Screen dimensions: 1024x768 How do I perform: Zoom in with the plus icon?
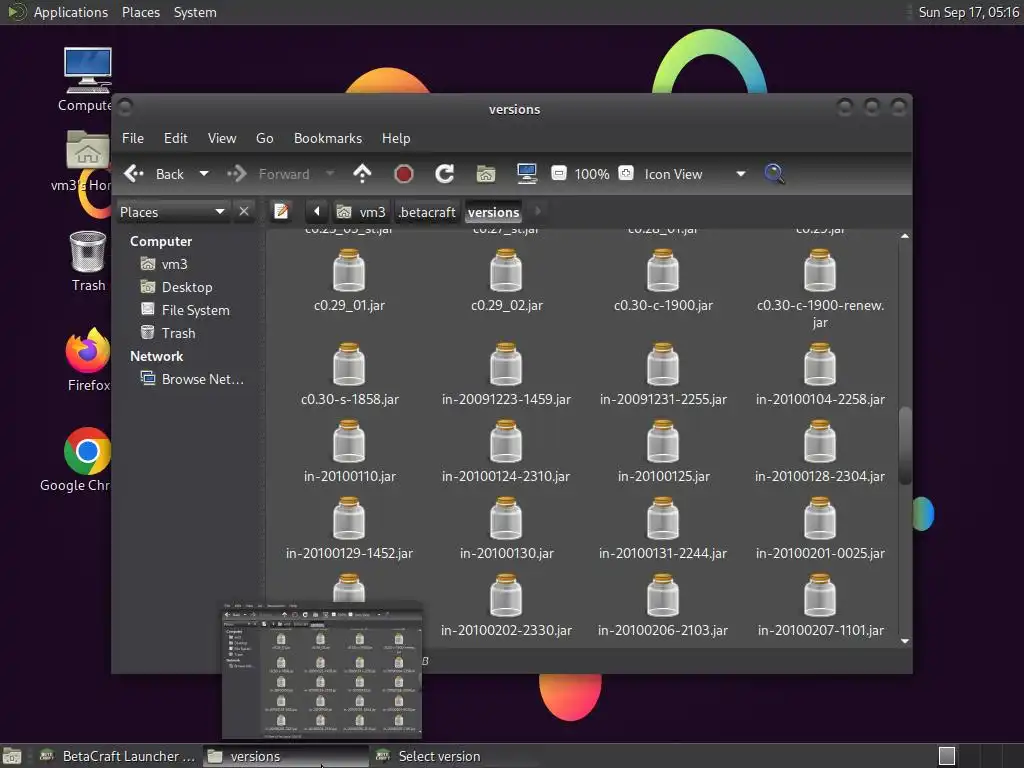[x=626, y=174]
